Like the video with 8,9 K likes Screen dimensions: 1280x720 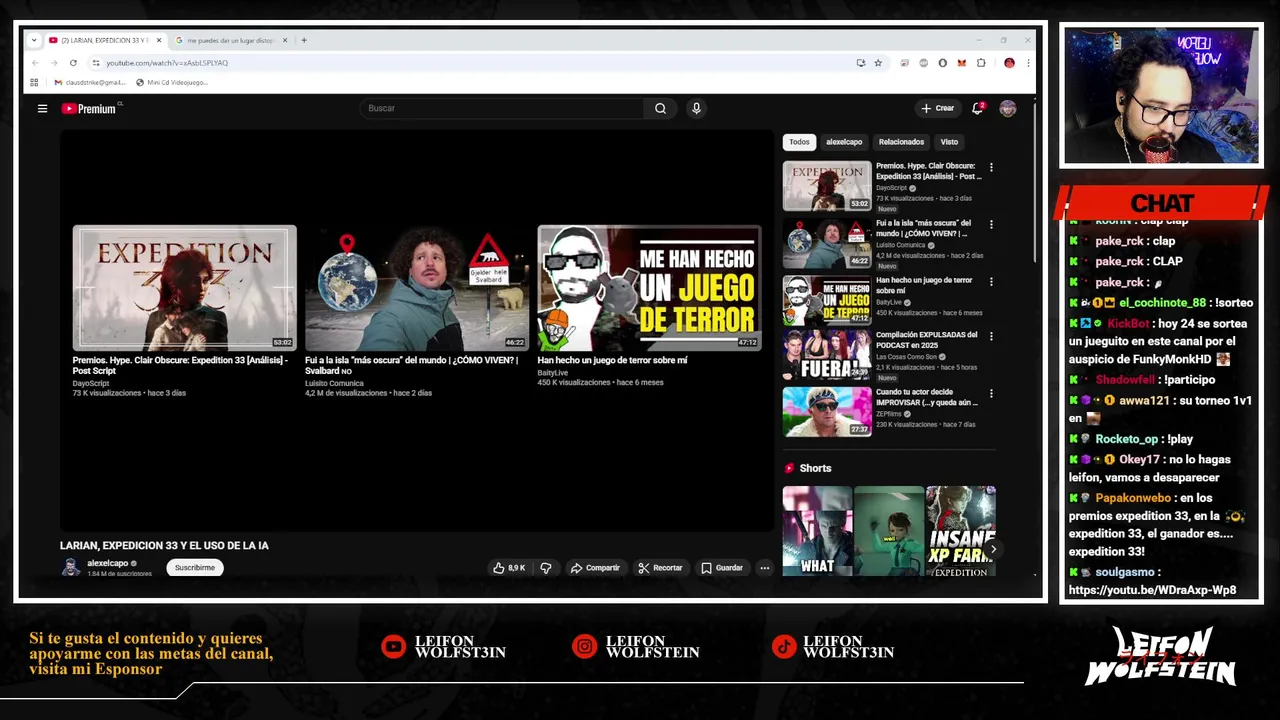click(509, 568)
